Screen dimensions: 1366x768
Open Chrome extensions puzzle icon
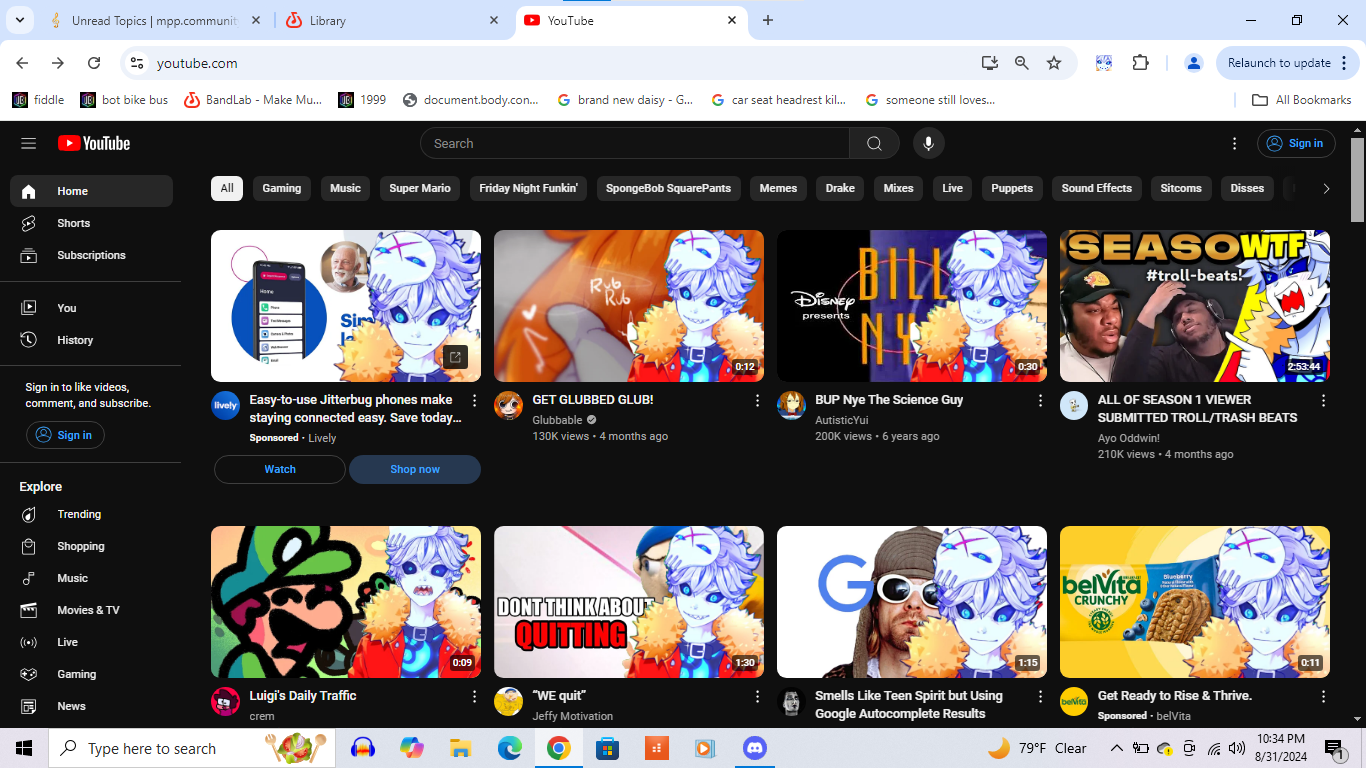click(1141, 62)
